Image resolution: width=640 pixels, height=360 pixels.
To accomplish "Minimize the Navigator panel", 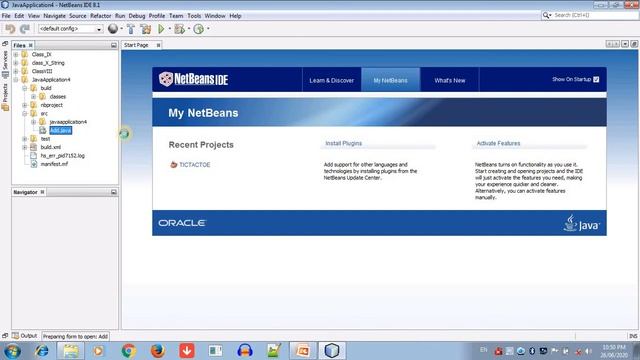I will click(x=114, y=192).
